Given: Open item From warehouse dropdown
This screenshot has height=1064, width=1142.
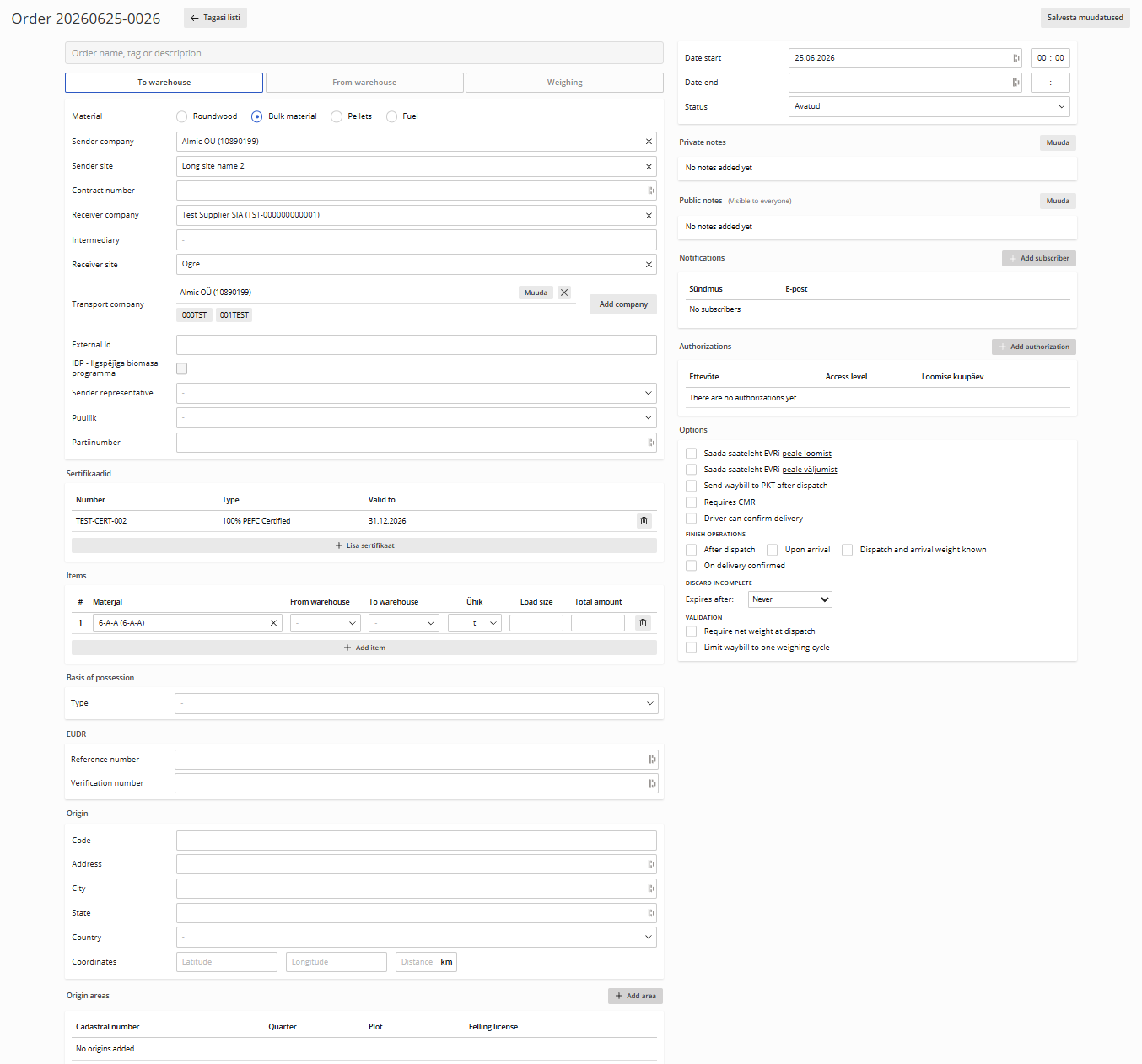Looking at the screenshot, I should point(326,623).
